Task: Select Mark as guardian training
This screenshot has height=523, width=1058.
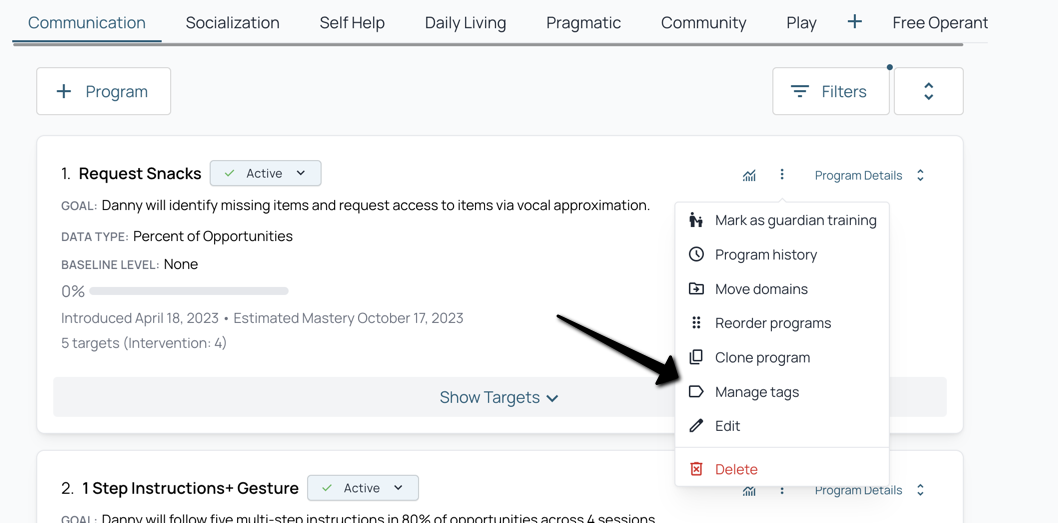Action: click(782, 220)
